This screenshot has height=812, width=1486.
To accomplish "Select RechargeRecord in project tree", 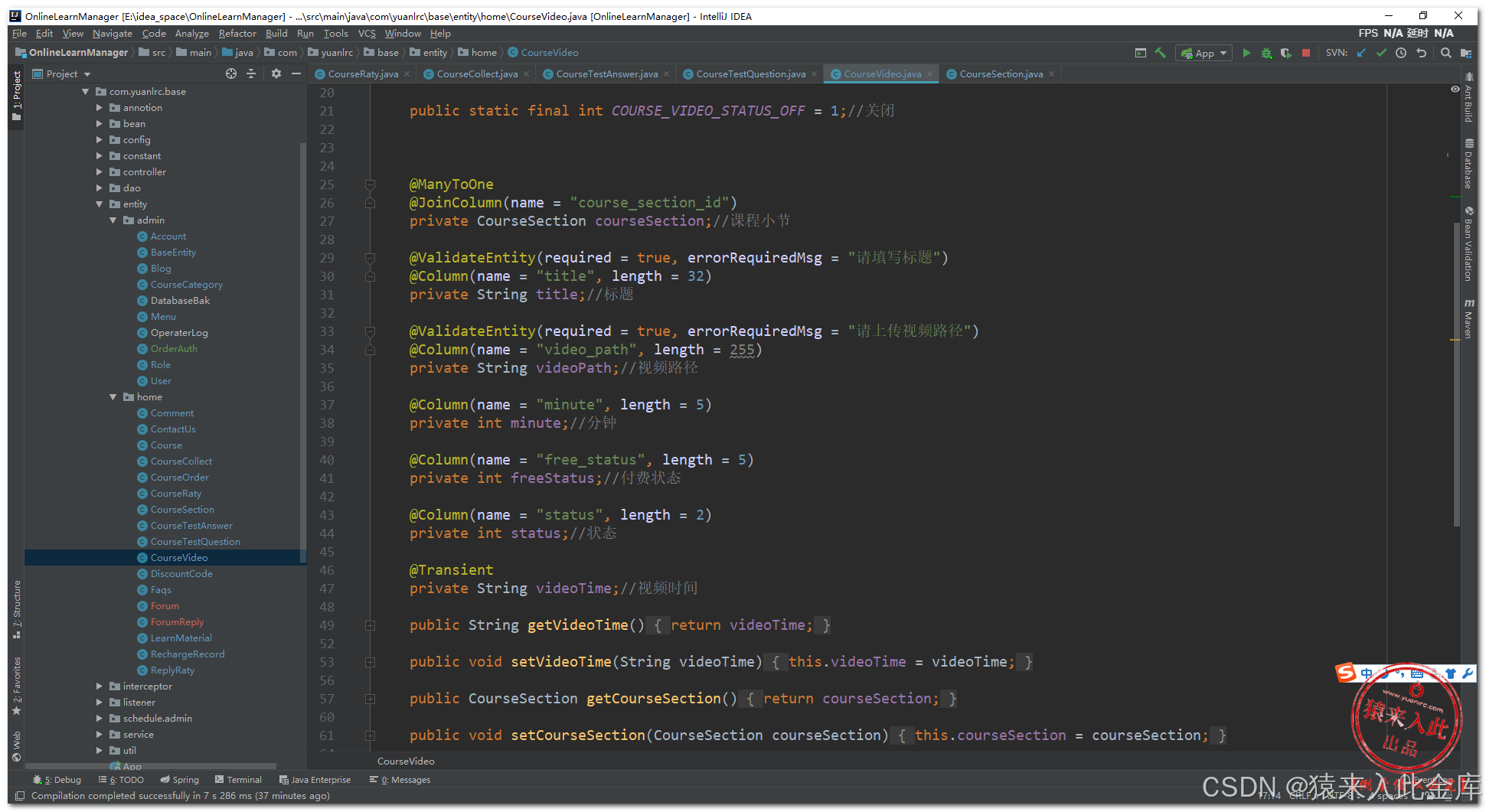I will (x=188, y=654).
